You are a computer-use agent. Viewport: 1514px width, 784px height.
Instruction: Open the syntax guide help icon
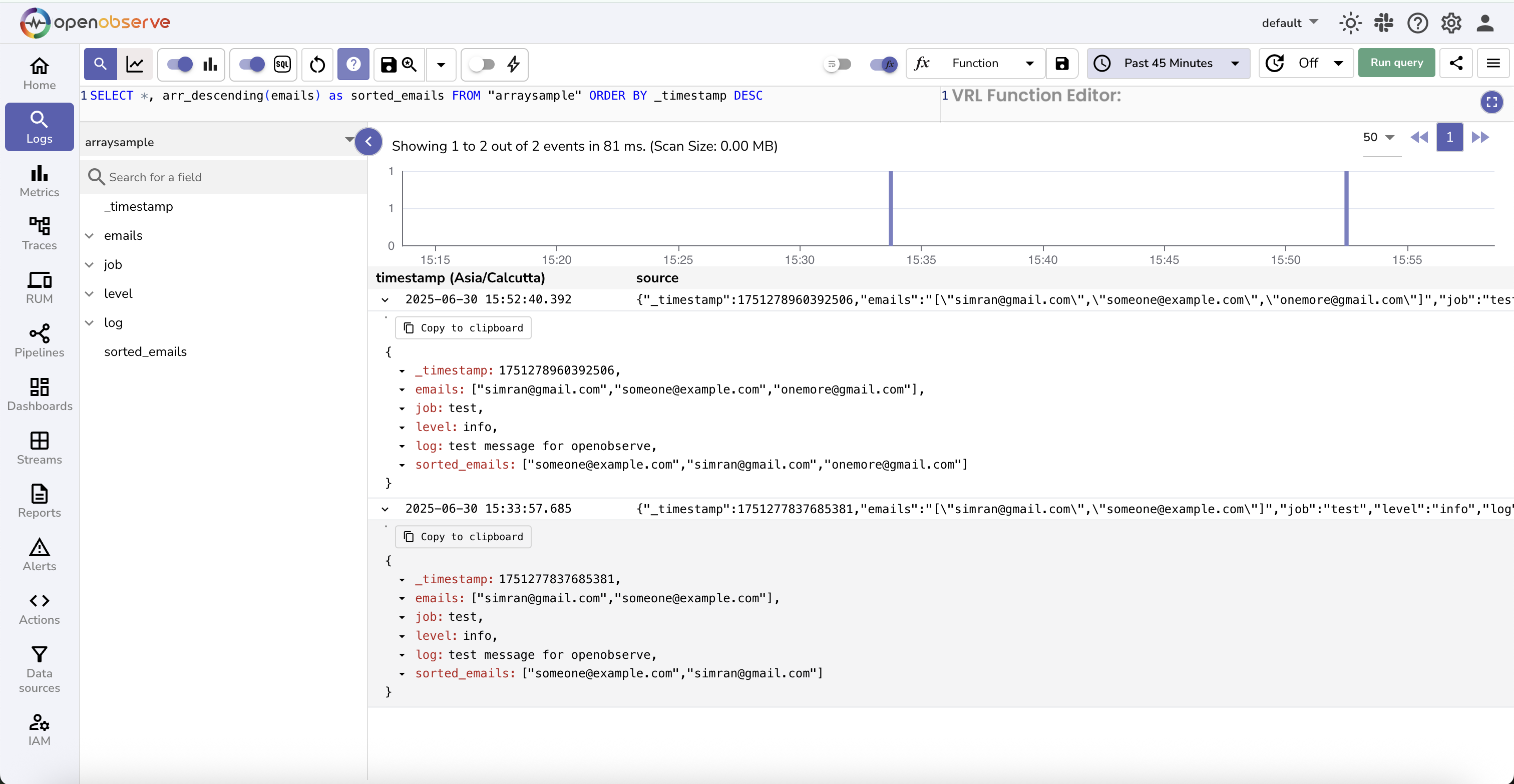[353, 64]
